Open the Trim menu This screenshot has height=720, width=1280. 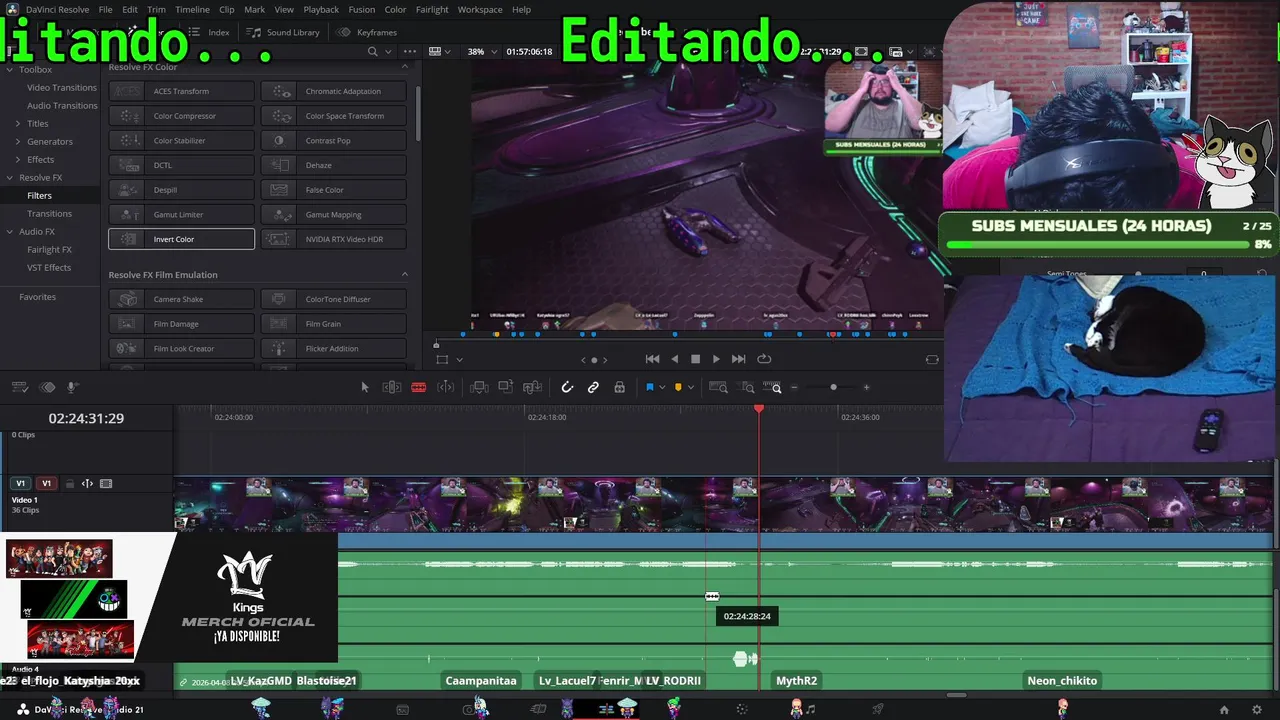[x=156, y=9]
